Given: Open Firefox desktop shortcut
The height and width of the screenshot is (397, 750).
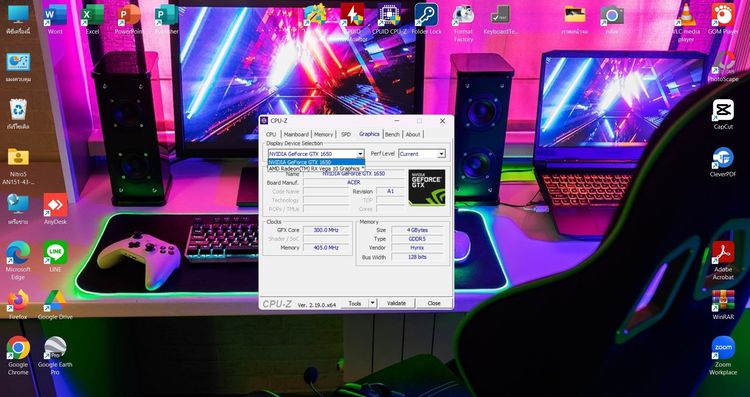Looking at the screenshot, I should 18,305.
